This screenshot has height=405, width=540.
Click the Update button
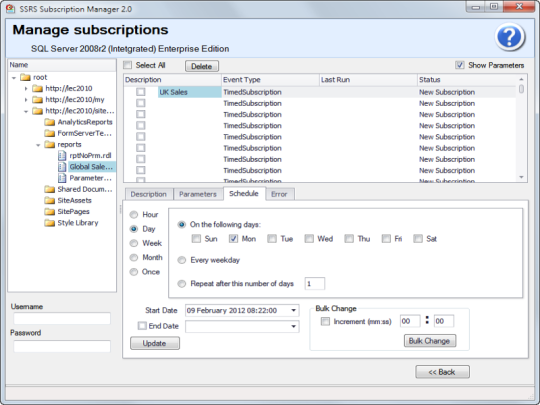(155, 343)
